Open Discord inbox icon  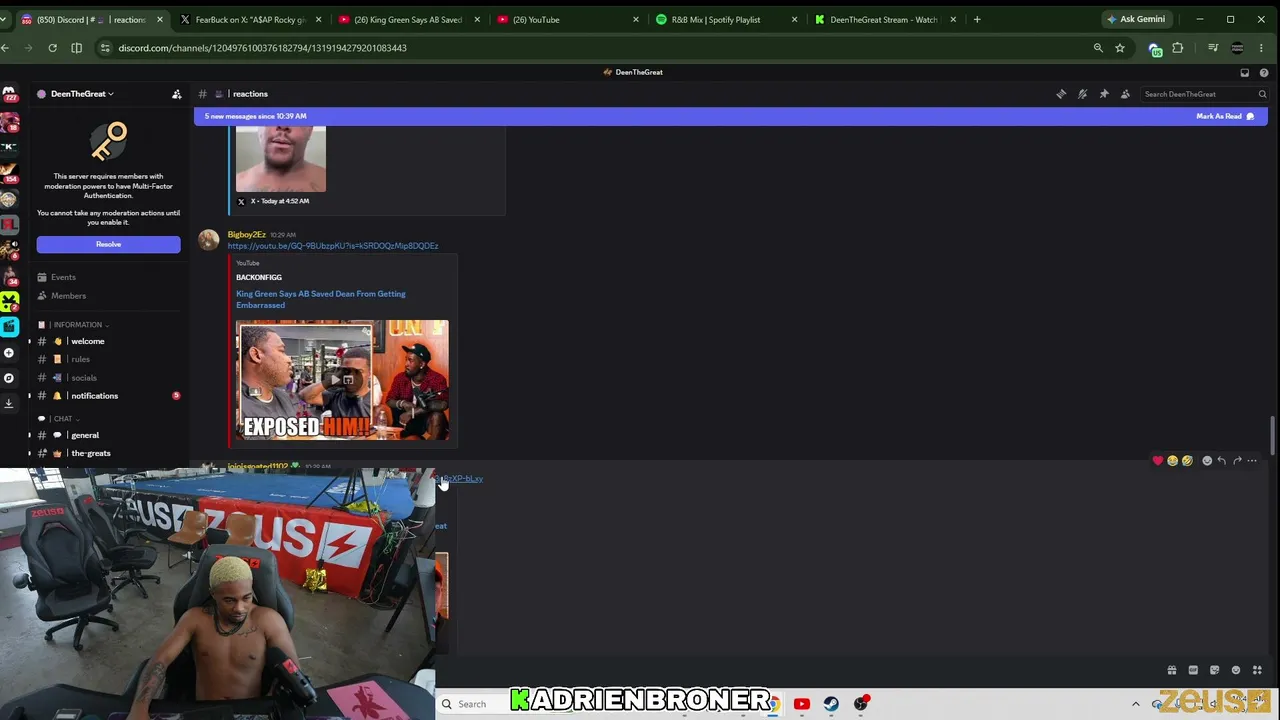pos(1244,72)
